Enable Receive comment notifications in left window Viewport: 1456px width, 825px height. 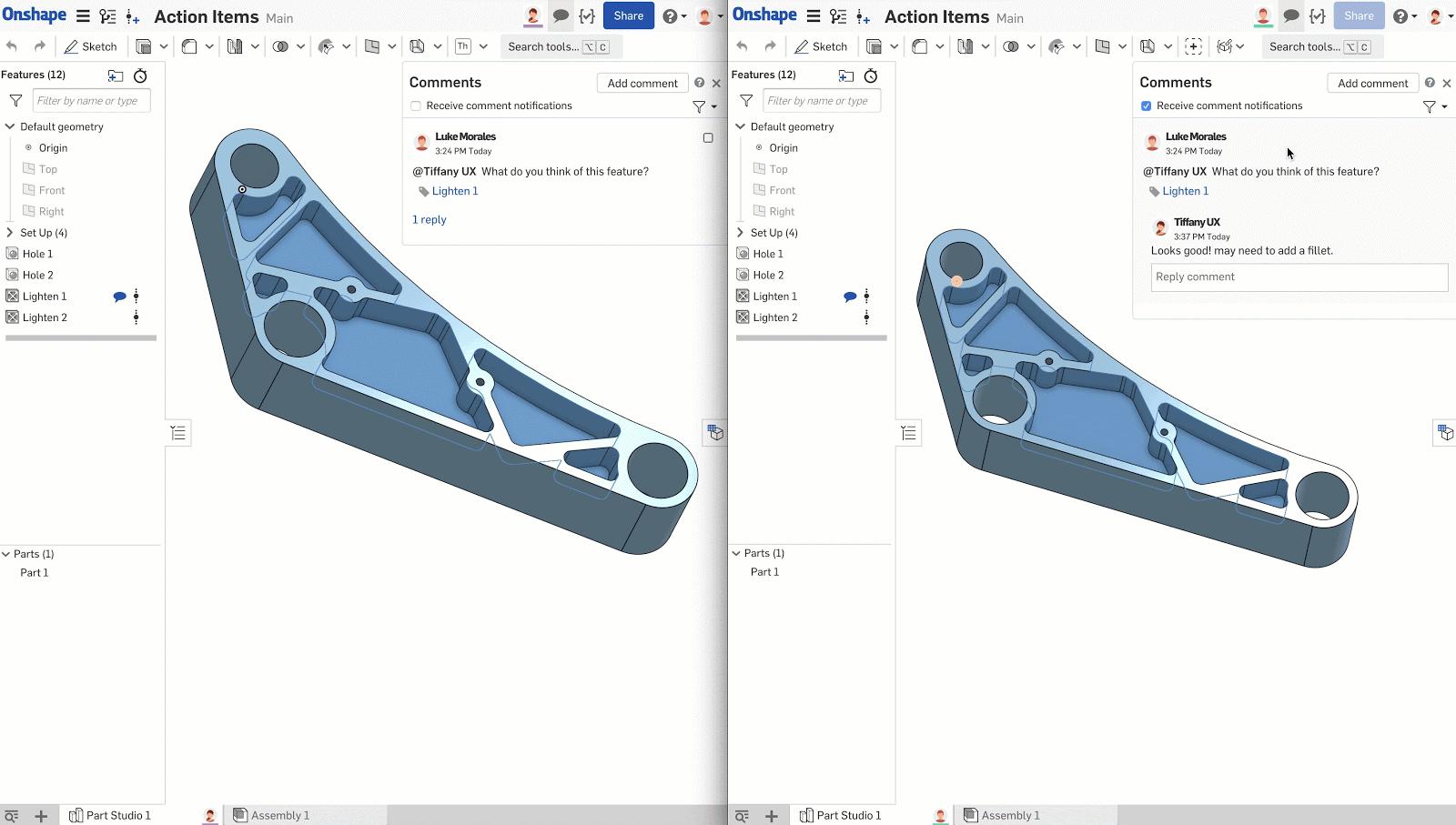pyautogui.click(x=416, y=106)
